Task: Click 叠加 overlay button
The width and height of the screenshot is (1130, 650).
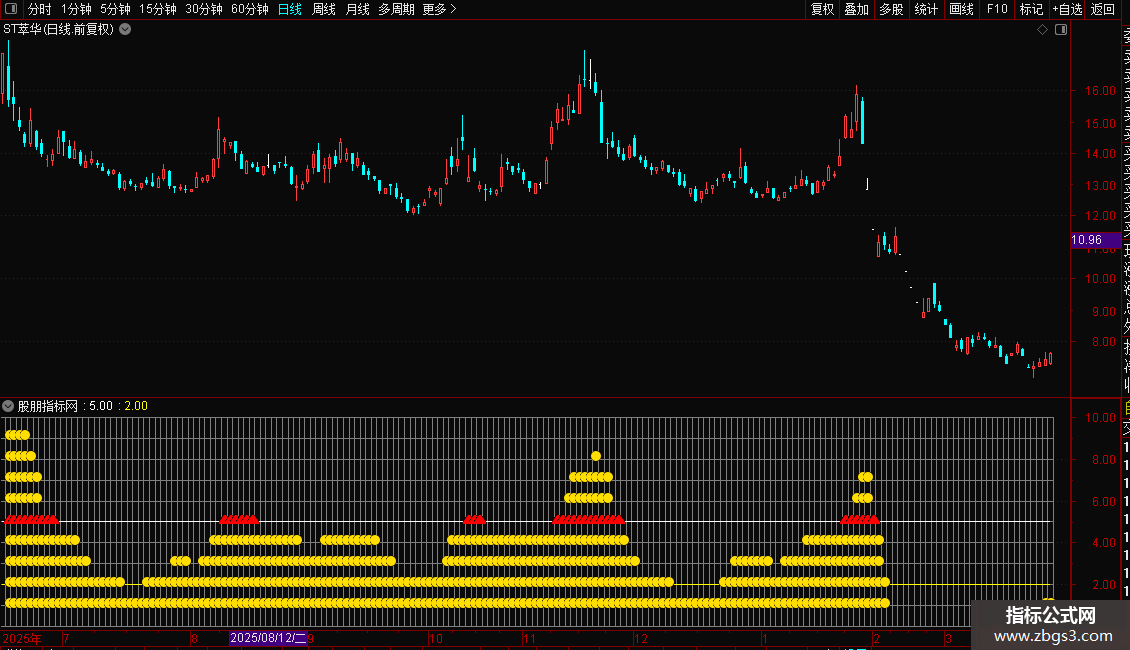Action: [856, 10]
